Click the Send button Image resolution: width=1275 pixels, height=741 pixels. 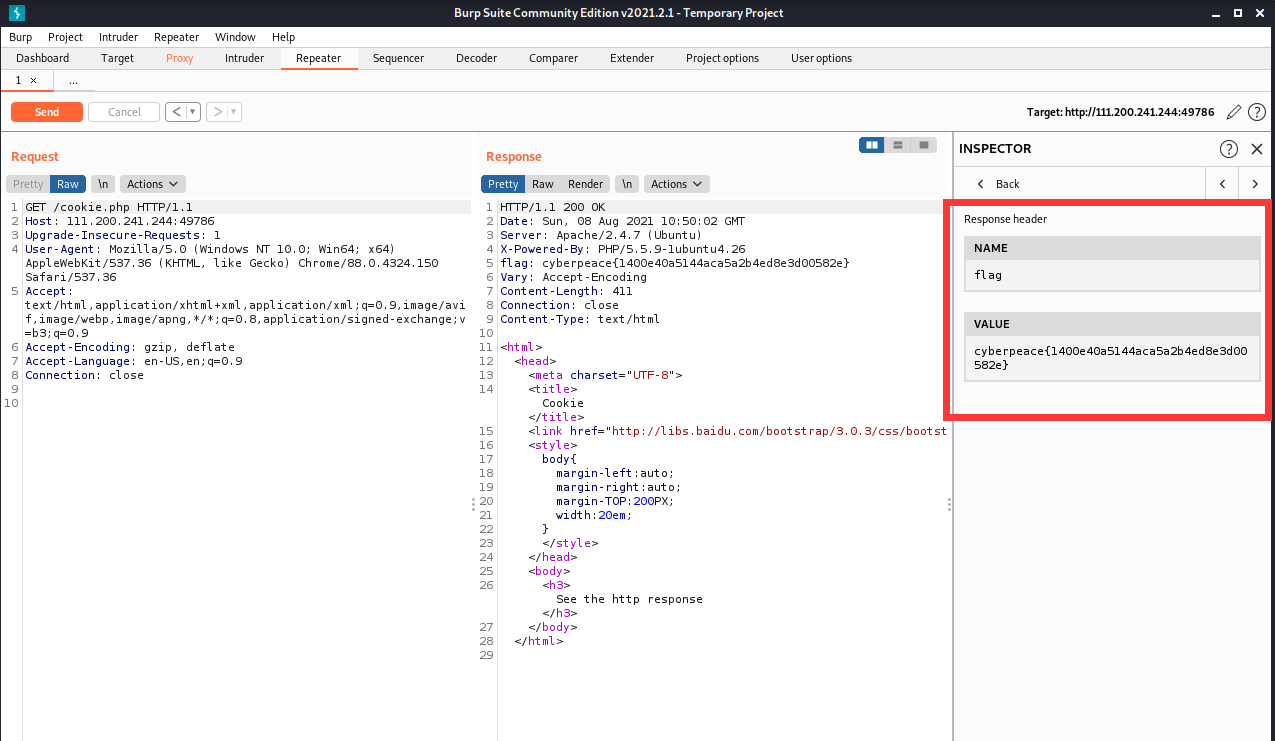pos(47,112)
